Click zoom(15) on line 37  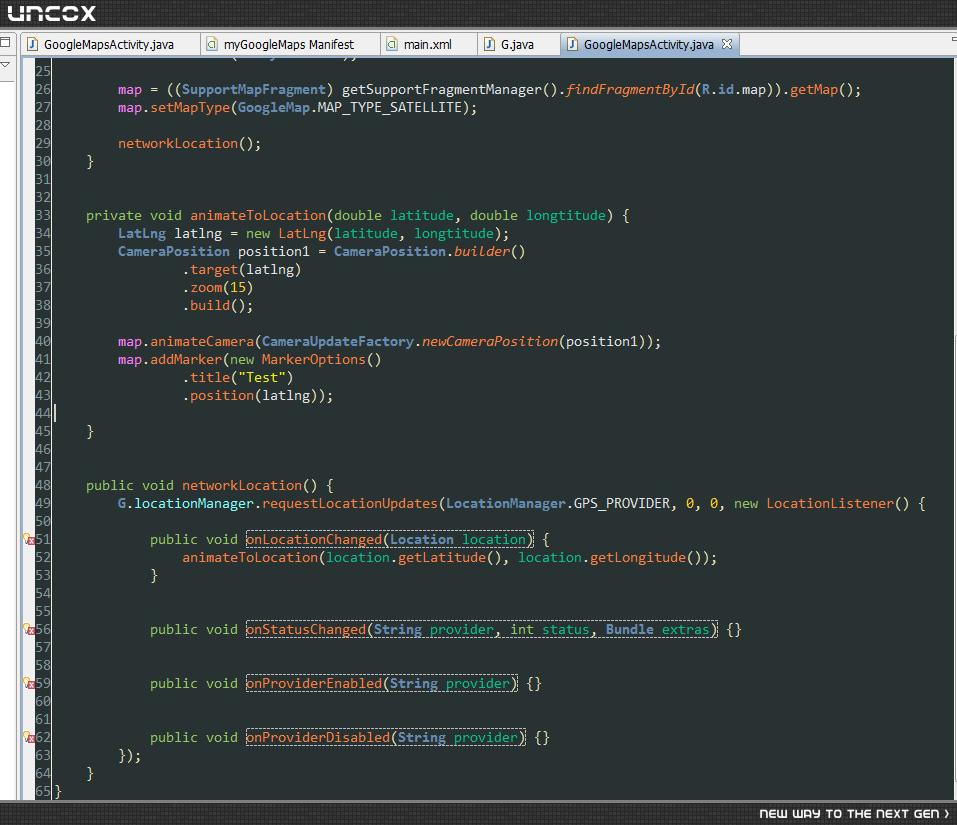pos(221,287)
